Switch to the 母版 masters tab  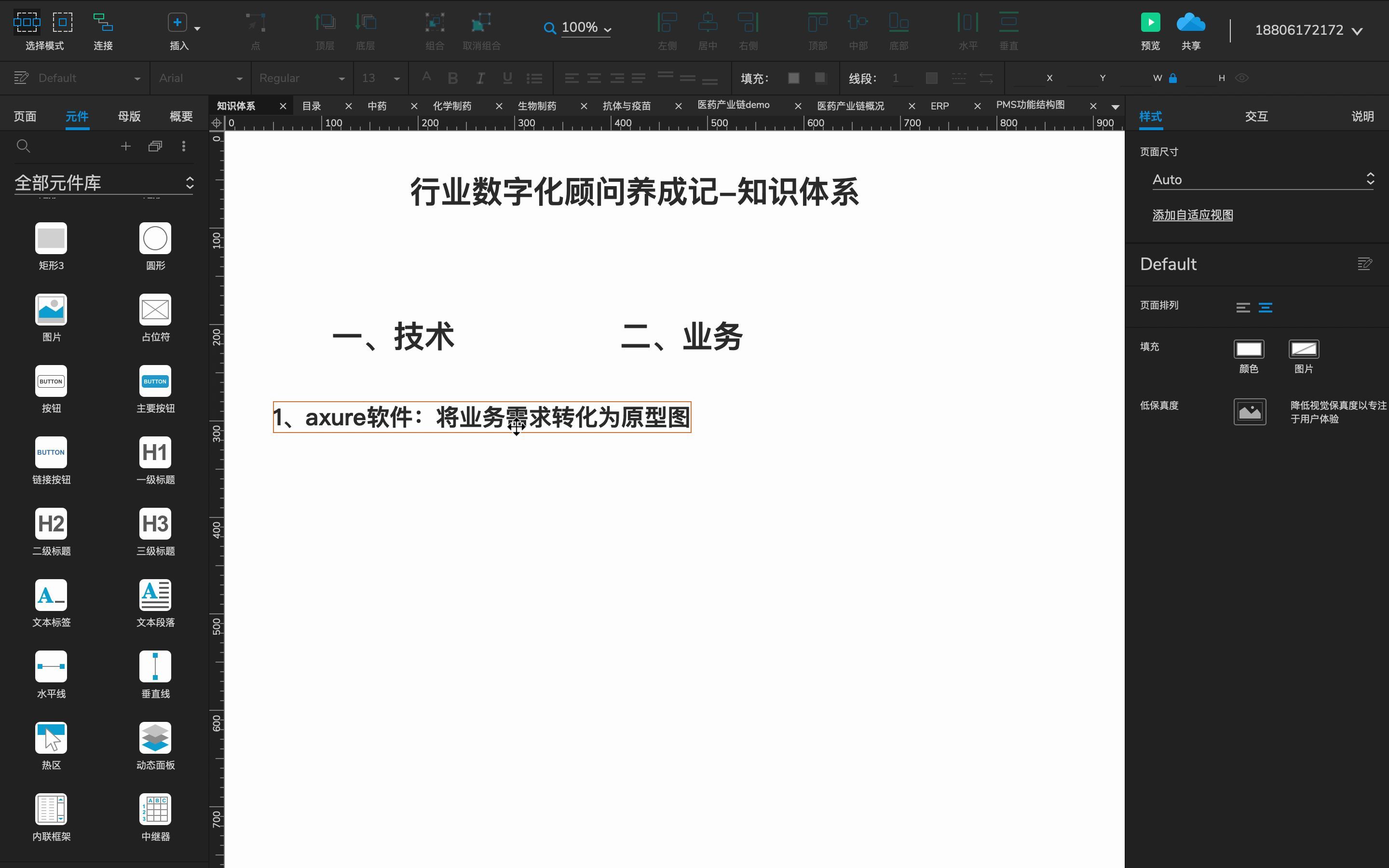point(129,117)
